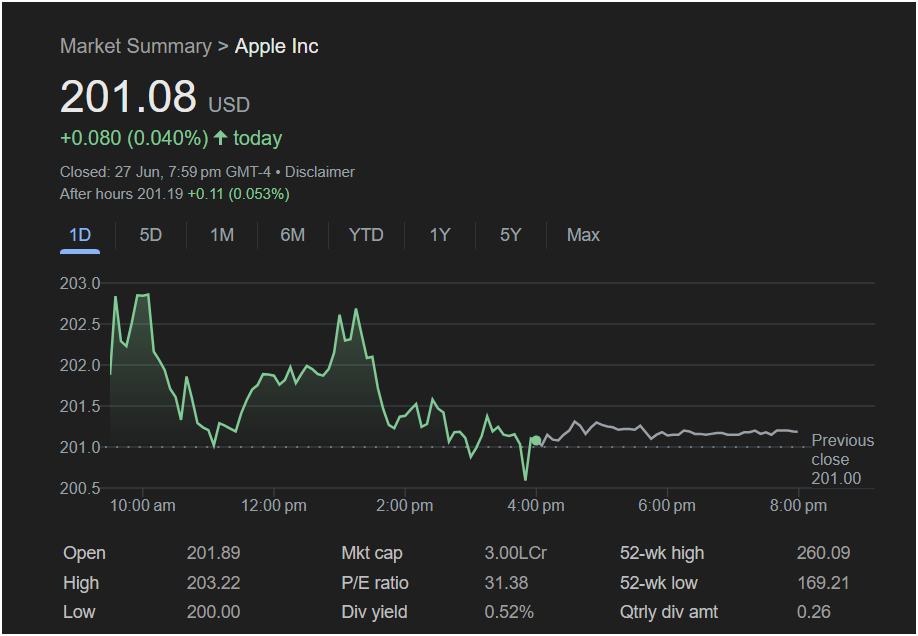
Task: Show the 6M chart view
Action: tap(293, 235)
